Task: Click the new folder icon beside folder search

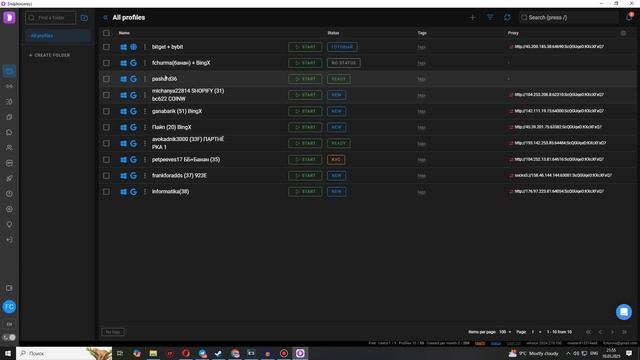Action: point(84,18)
